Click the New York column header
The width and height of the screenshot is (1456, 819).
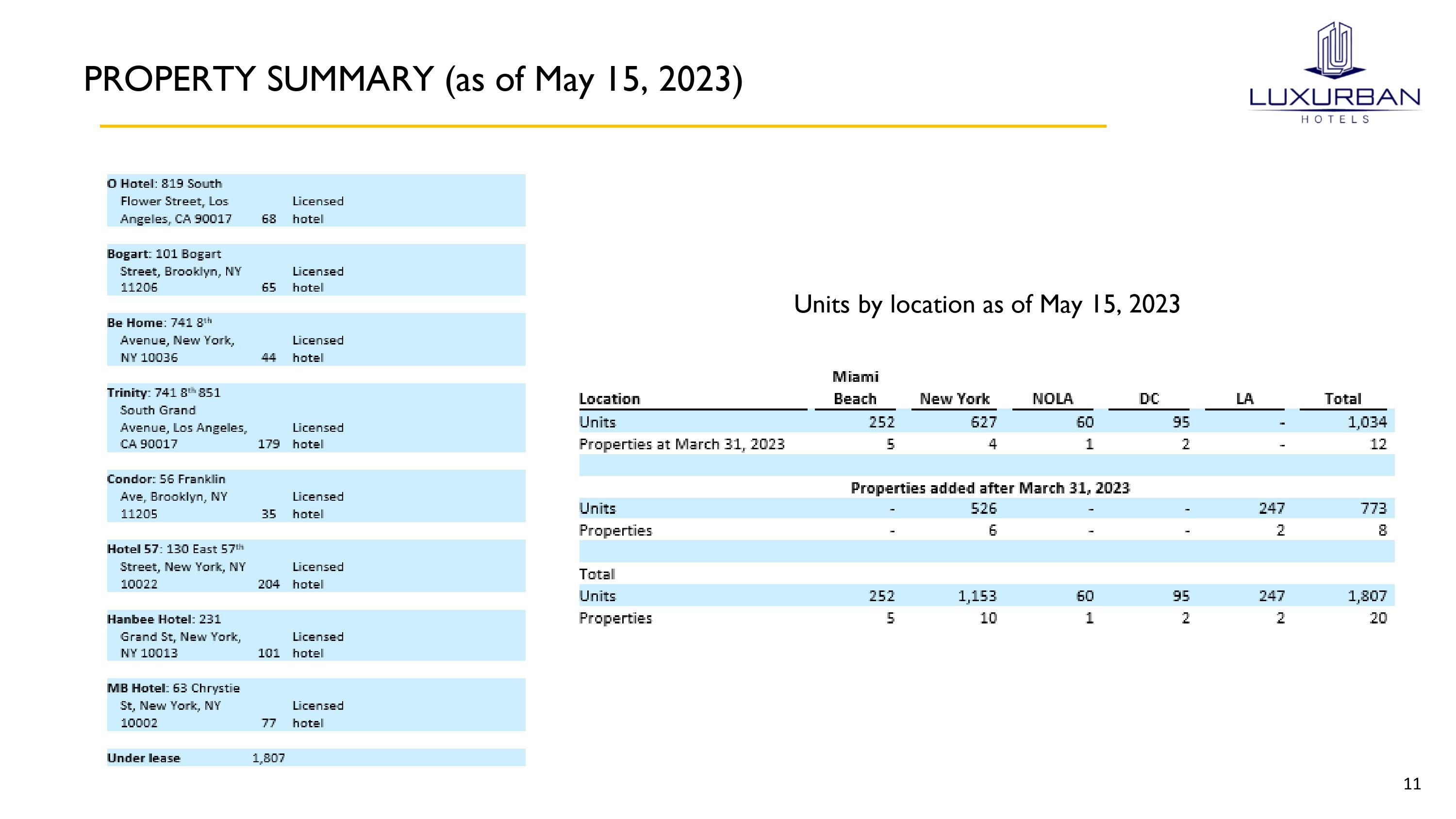coord(954,399)
